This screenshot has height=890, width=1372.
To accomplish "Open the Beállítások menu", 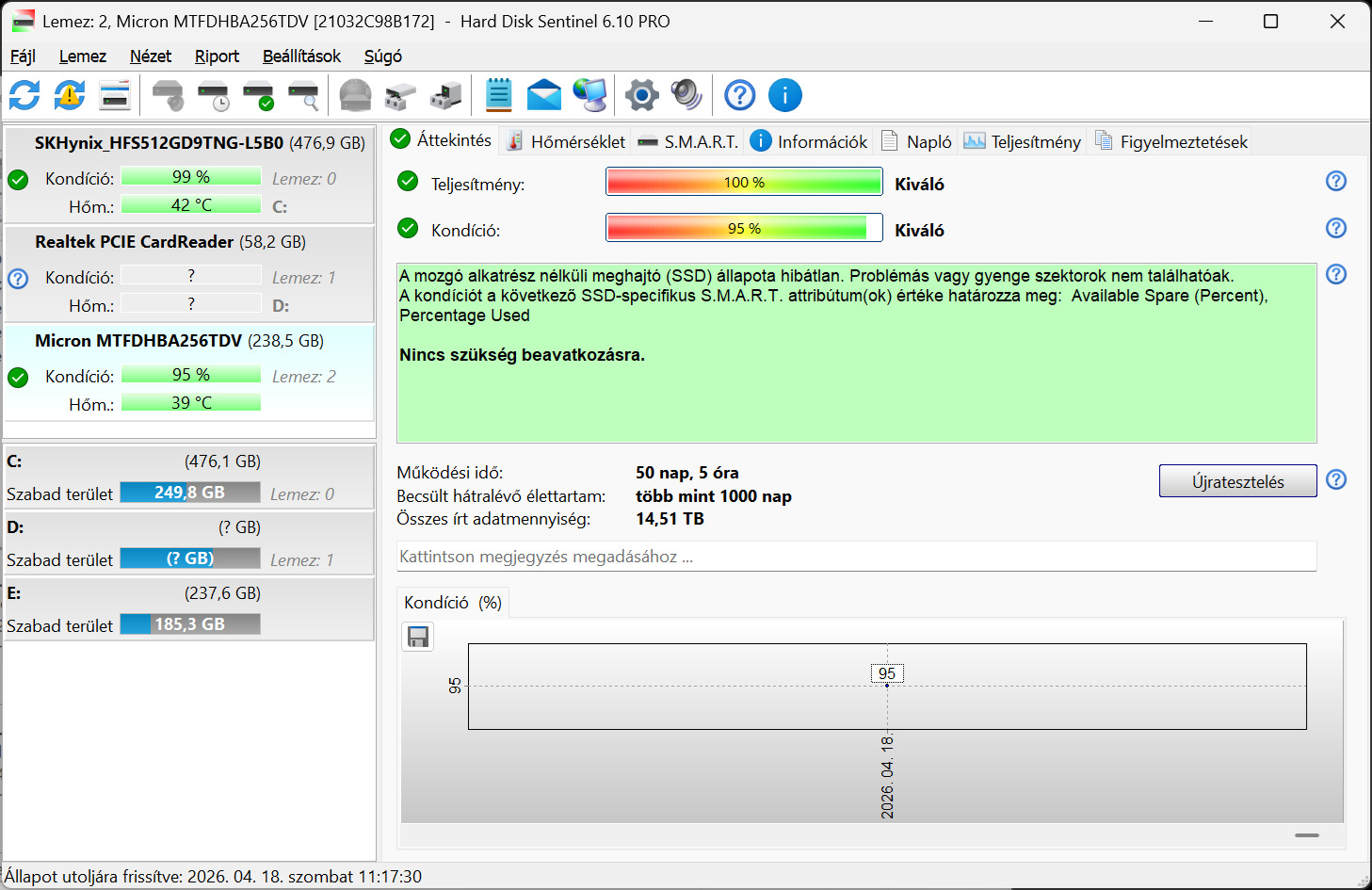I will click(301, 57).
